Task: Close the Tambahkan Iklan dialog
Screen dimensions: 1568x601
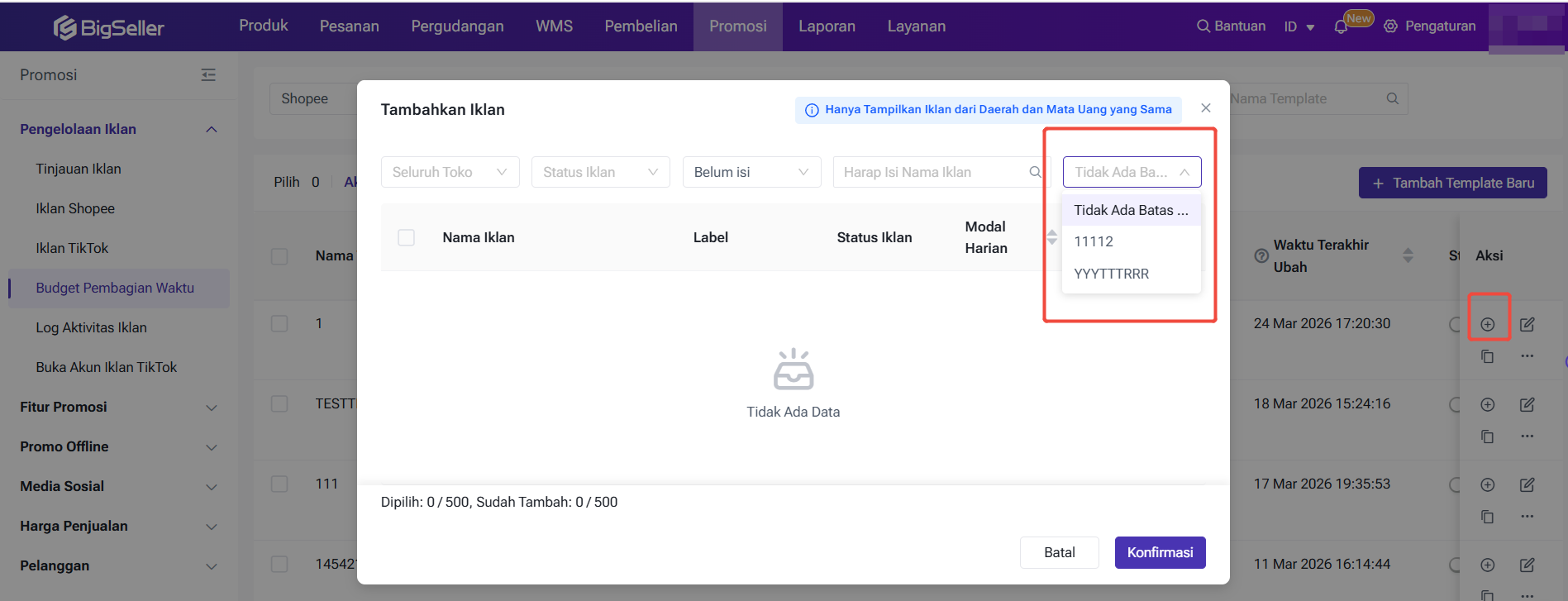Action: [1206, 108]
